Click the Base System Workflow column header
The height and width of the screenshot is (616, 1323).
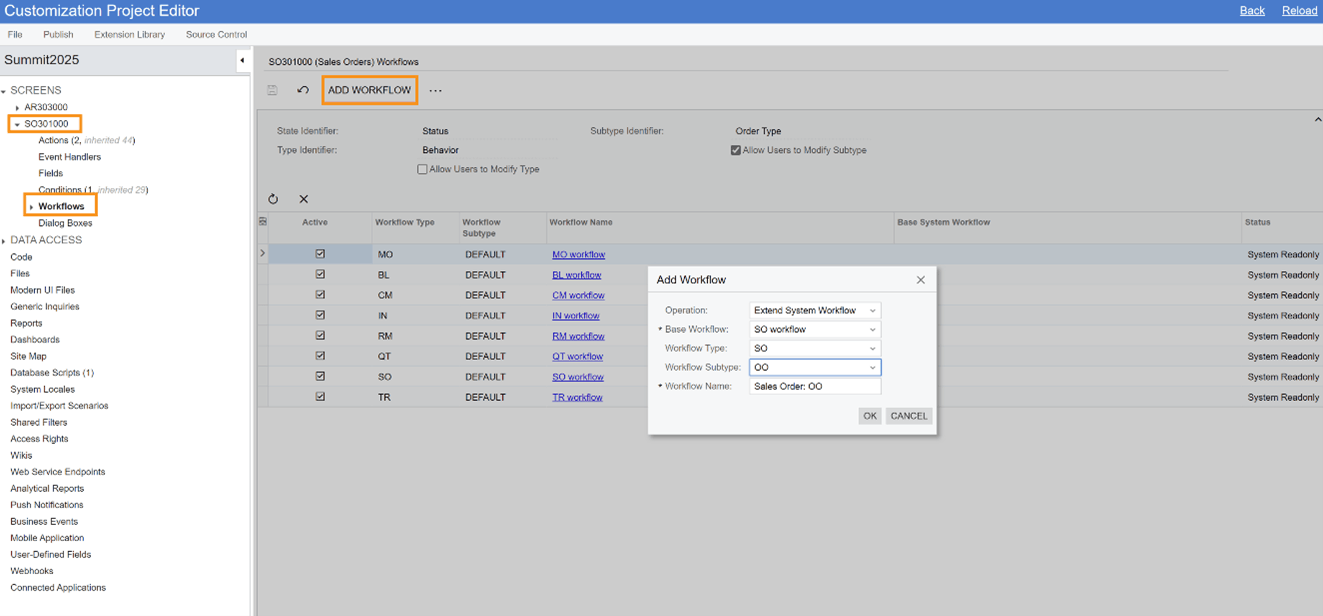pyautogui.click(x=1067, y=227)
